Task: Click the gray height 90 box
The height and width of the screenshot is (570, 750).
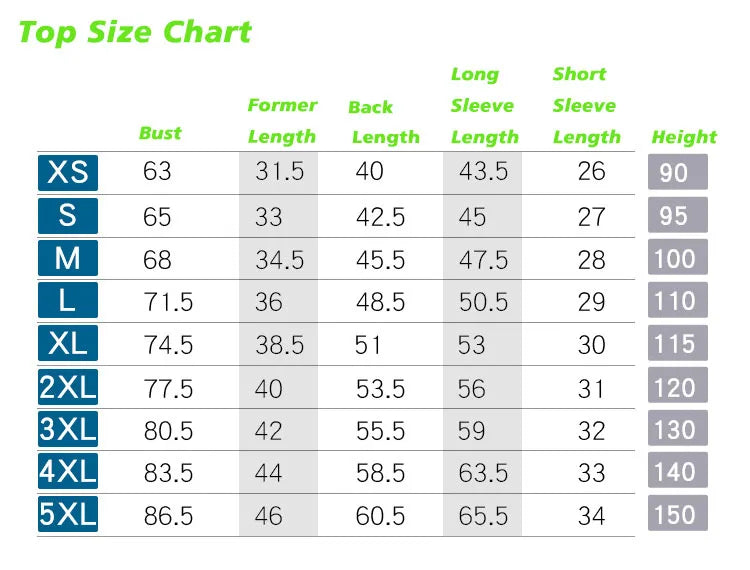Action: 678,172
